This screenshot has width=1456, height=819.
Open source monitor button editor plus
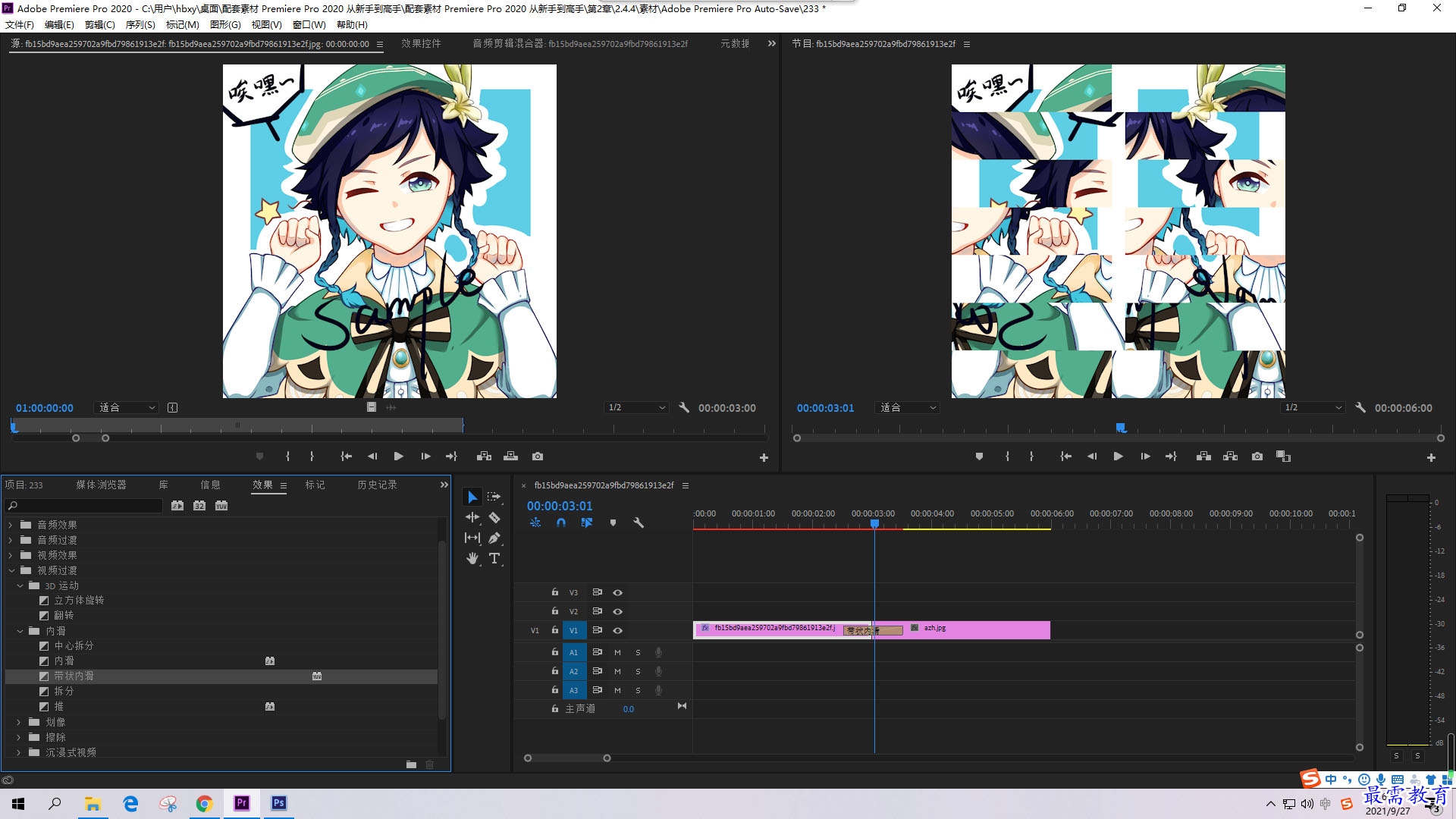(x=764, y=458)
